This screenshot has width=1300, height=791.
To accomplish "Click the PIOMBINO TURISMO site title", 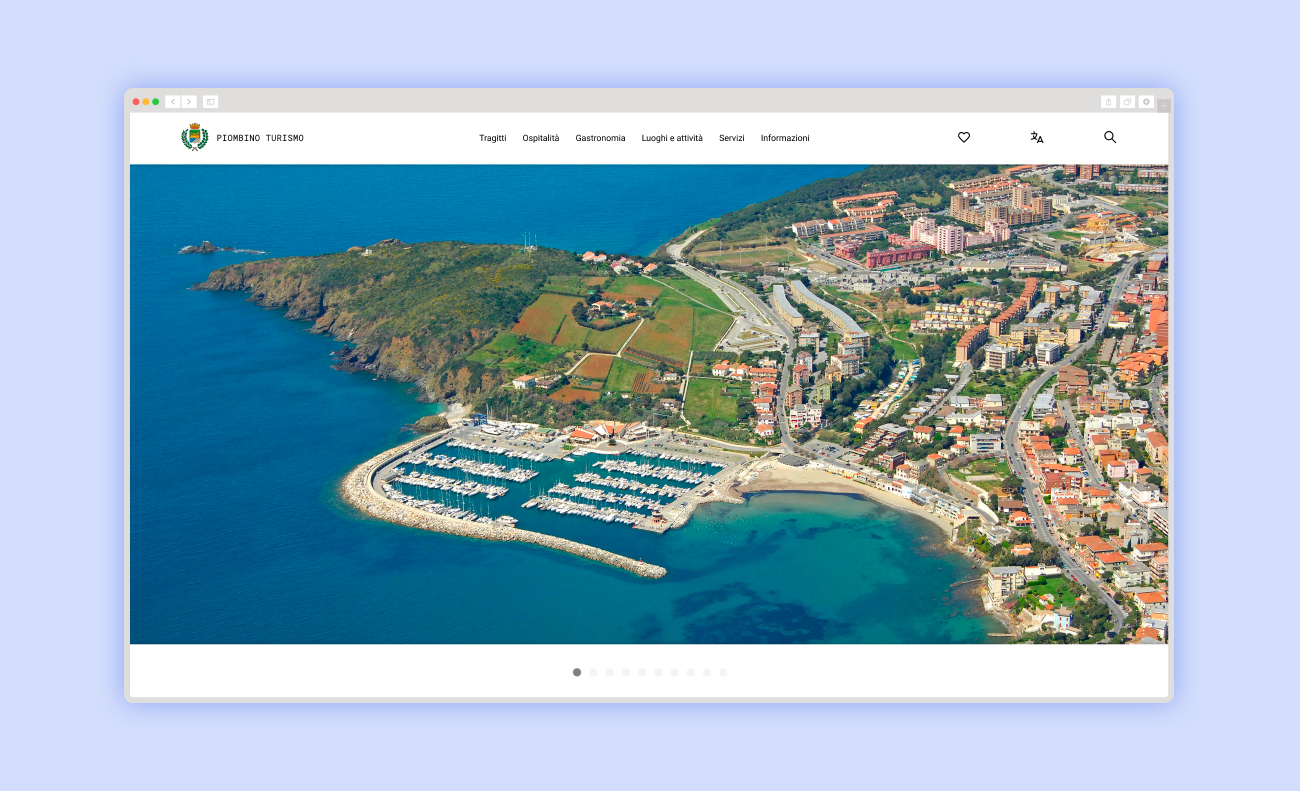I will pyautogui.click(x=260, y=138).
